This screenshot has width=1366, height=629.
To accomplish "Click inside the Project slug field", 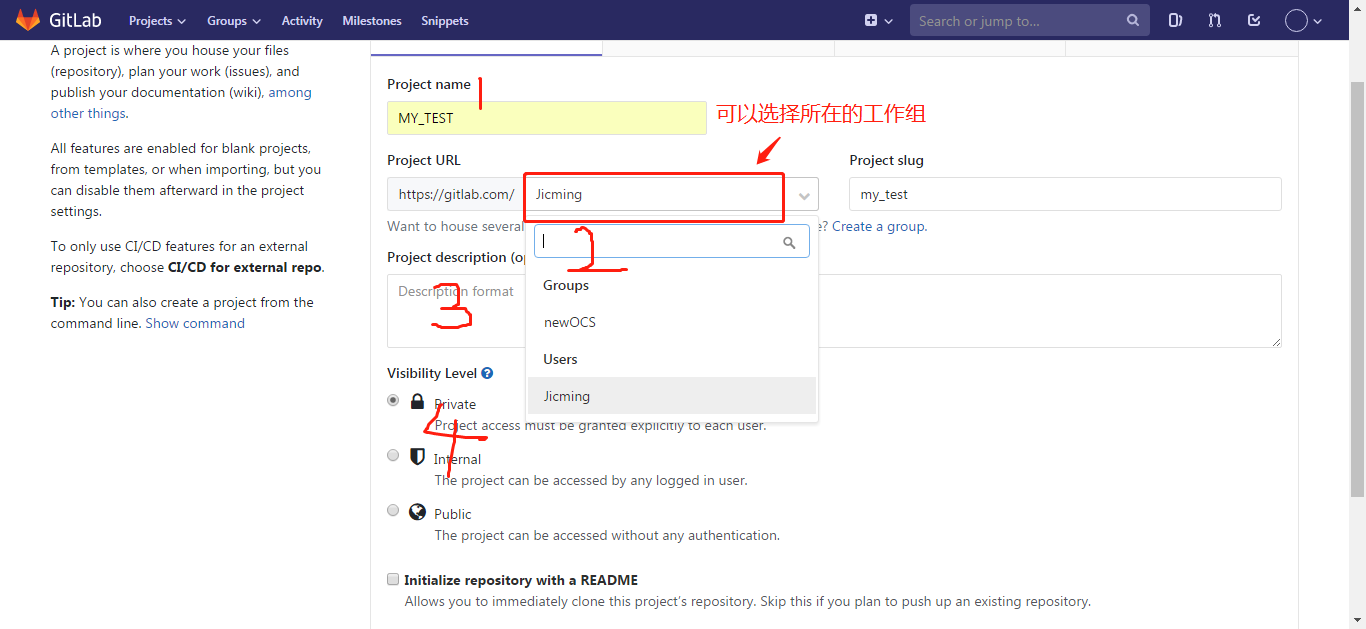I will coord(1064,194).
